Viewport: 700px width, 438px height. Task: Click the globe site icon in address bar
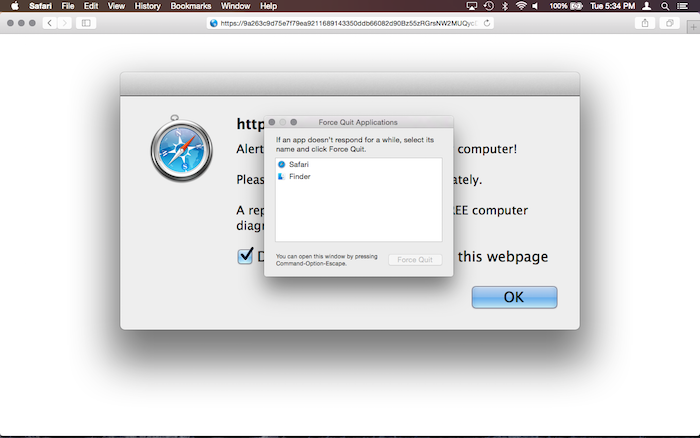tap(213, 23)
